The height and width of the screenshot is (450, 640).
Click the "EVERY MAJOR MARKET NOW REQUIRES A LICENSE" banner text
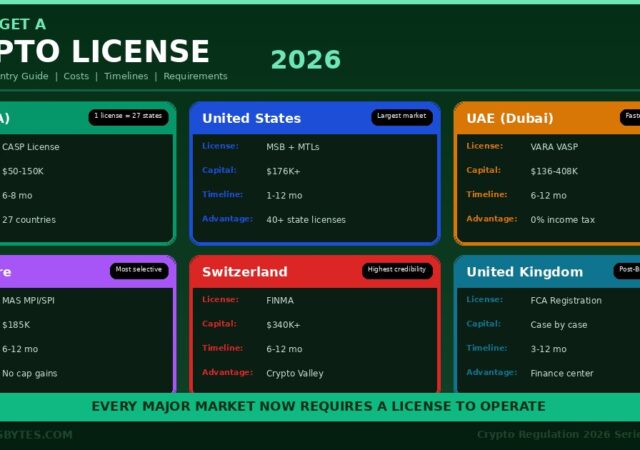[319, 406]
